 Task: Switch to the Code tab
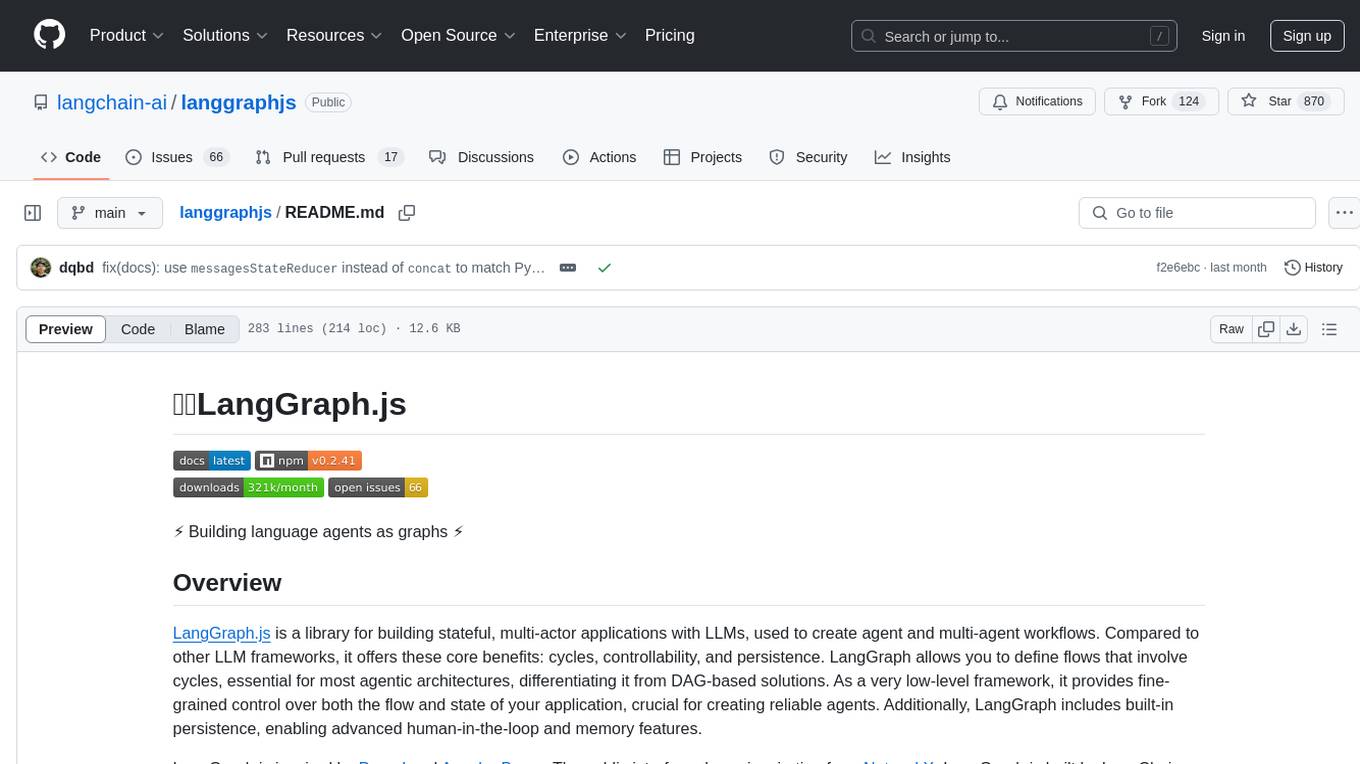[x=71, y=157]
